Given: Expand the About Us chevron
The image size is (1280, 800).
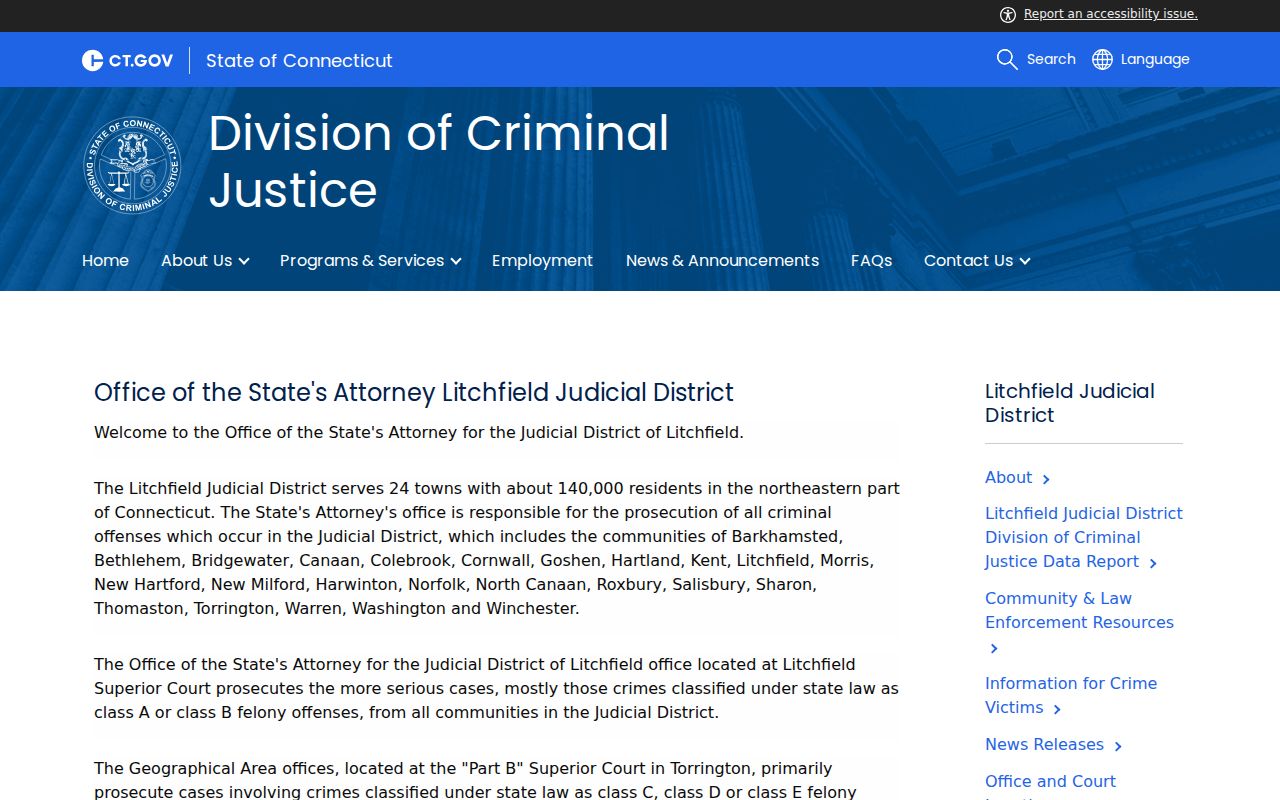Looking at the screenshot, I should tap(244, 261).
